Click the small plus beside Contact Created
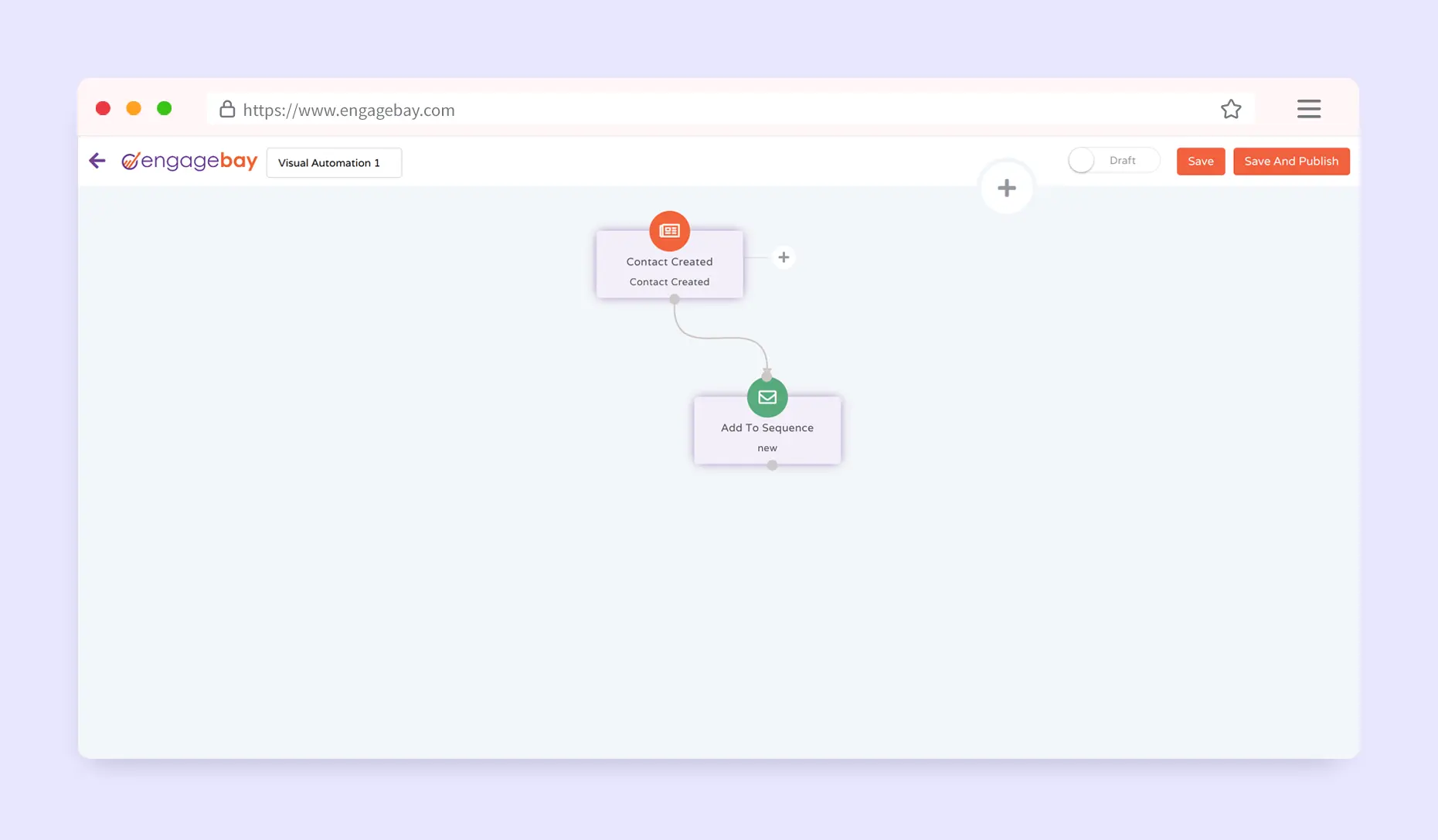 [x=784, y=257]
